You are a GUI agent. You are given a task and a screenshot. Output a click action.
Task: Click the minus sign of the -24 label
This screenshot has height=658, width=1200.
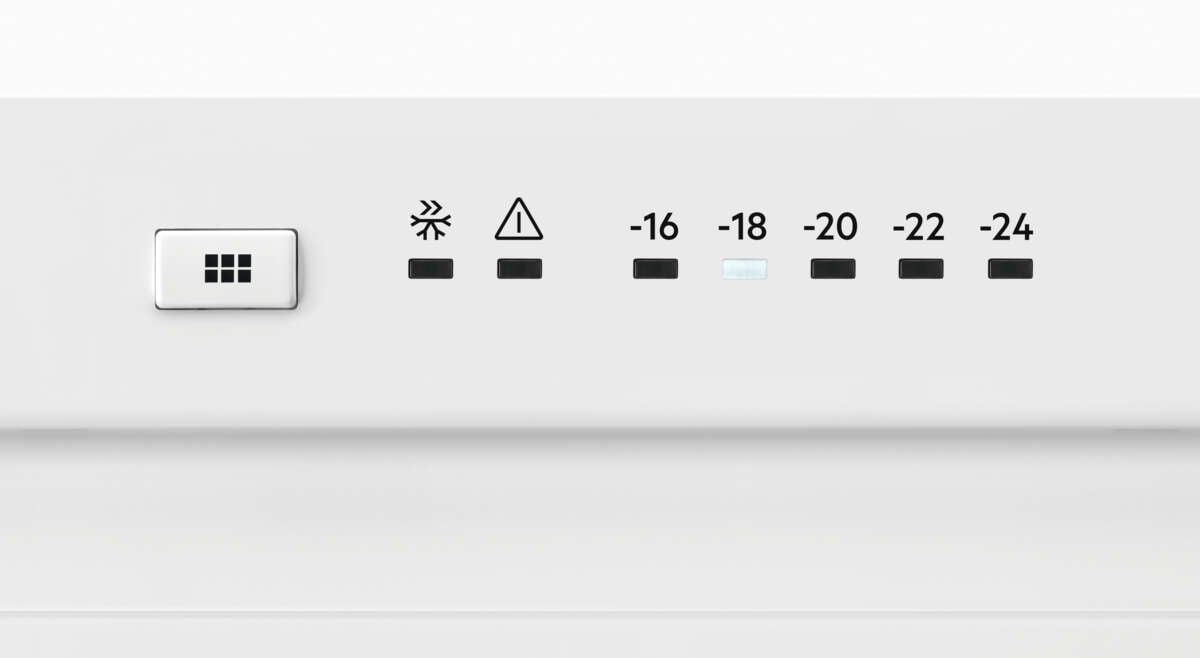click(986, 230)
